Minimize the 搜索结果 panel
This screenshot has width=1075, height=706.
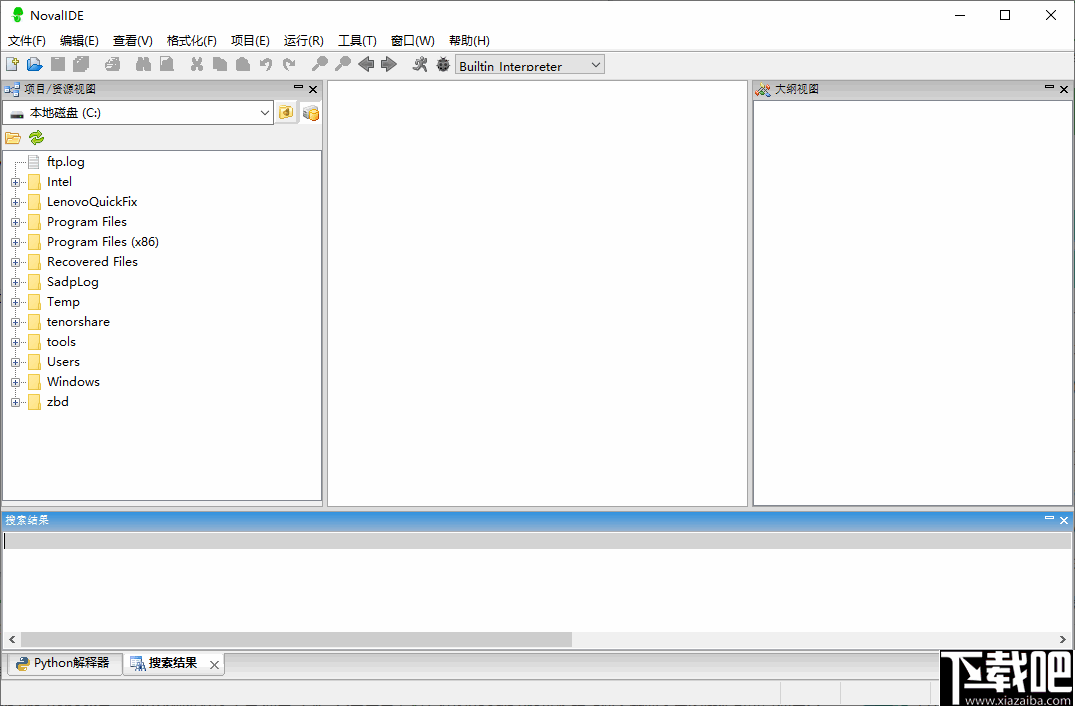(1050, 519)
